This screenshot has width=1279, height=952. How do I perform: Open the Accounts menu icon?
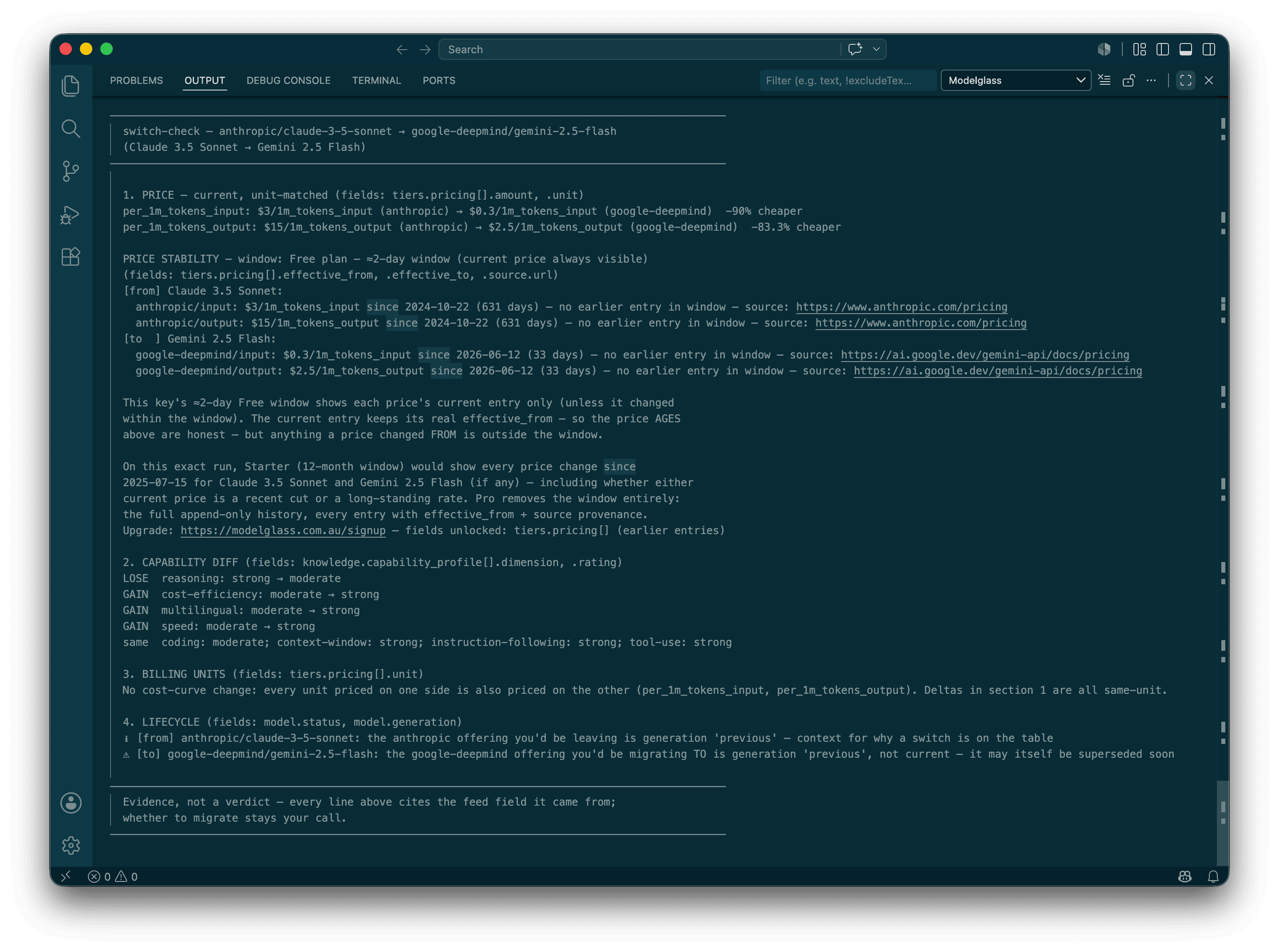(71, 803)
